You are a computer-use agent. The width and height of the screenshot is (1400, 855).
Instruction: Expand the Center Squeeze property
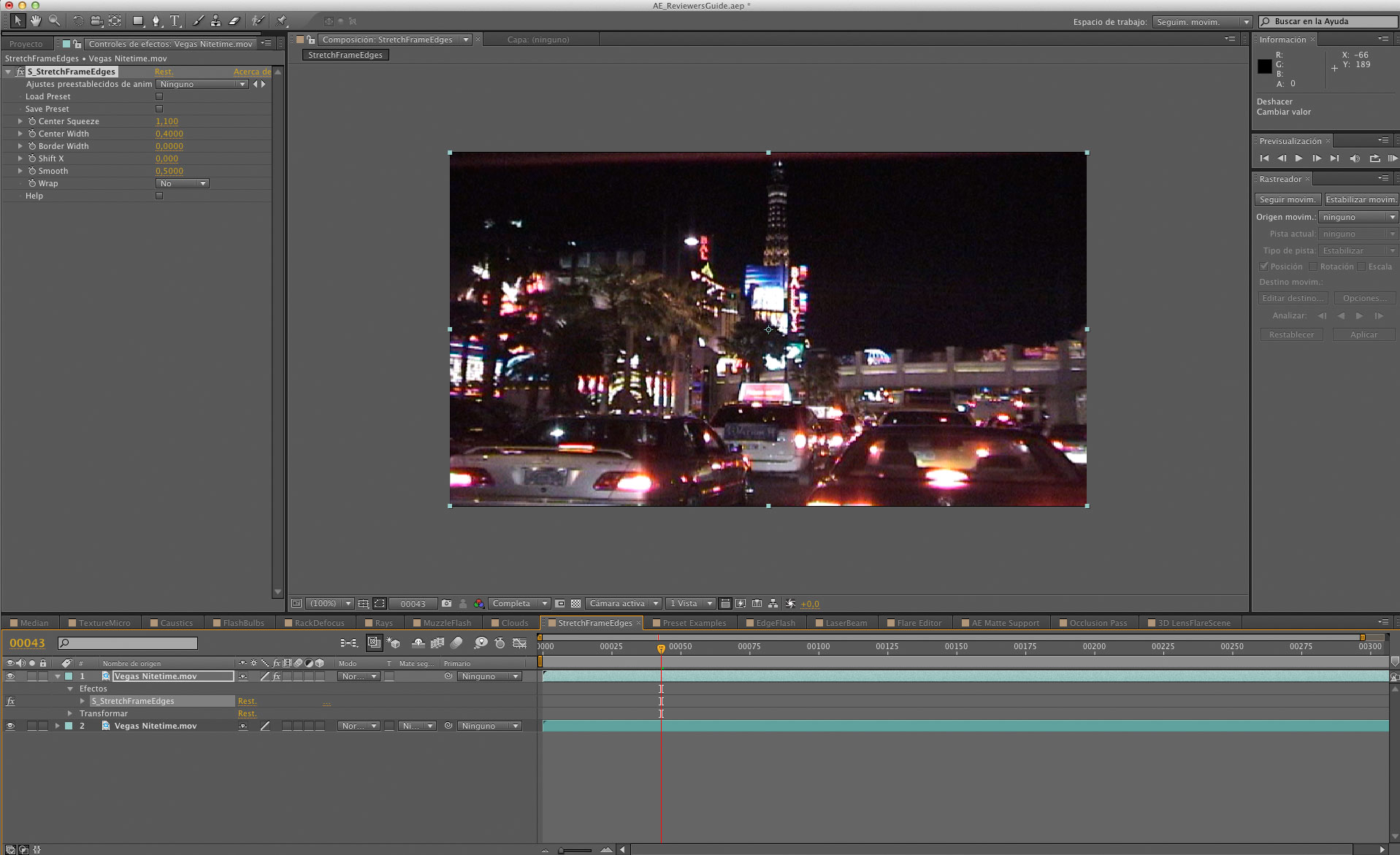20,121
